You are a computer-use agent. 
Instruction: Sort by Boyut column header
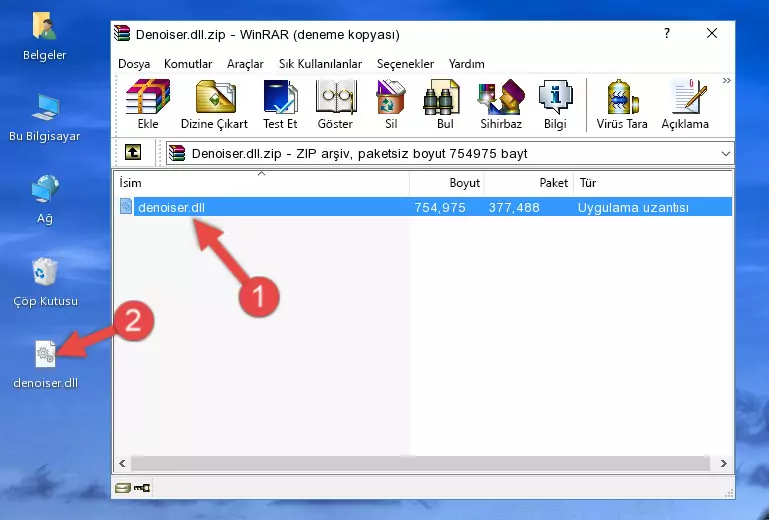447,183
